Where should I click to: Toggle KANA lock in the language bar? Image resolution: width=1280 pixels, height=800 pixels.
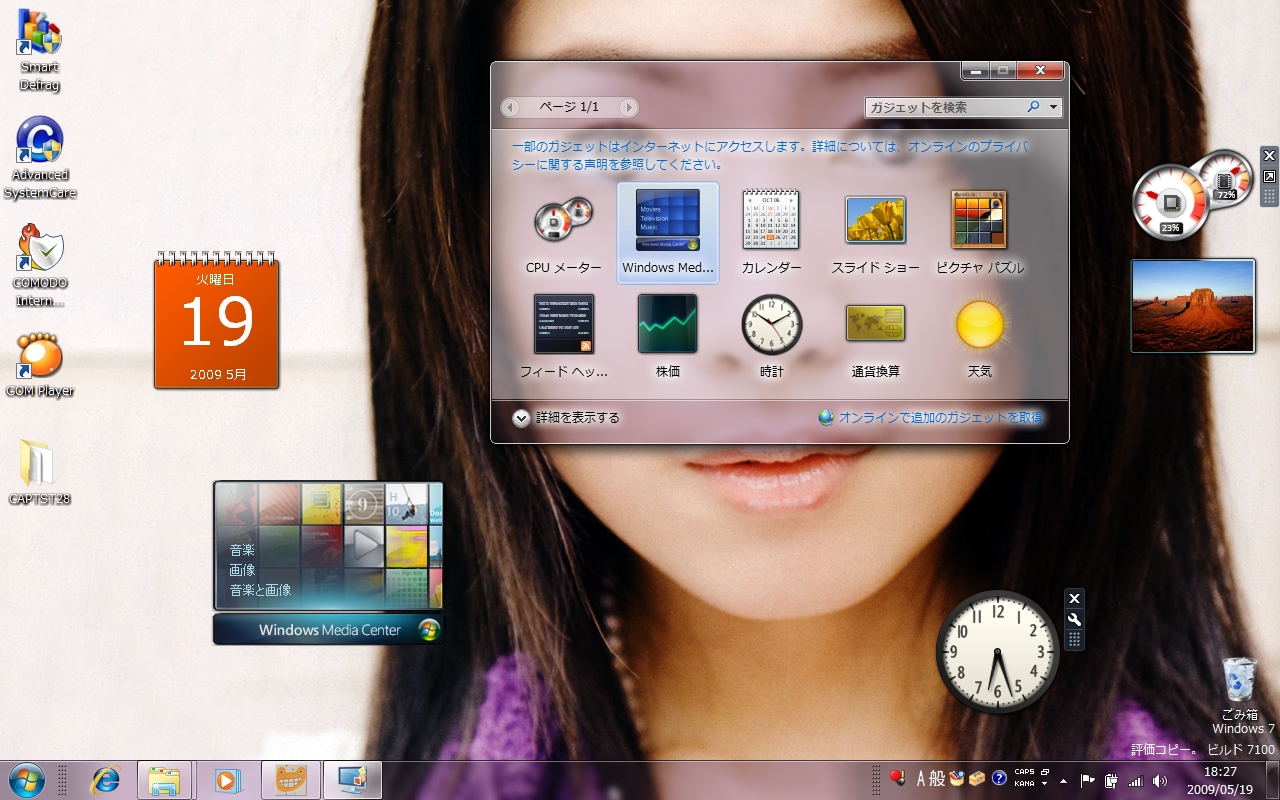[x=1024, y=784]
